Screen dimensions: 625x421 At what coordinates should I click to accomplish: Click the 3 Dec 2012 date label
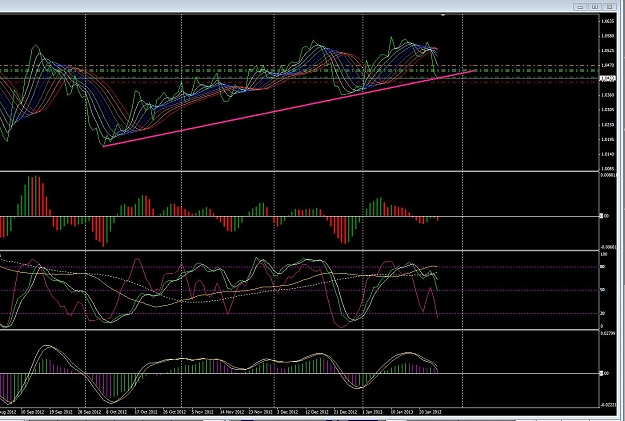(287, 412)
